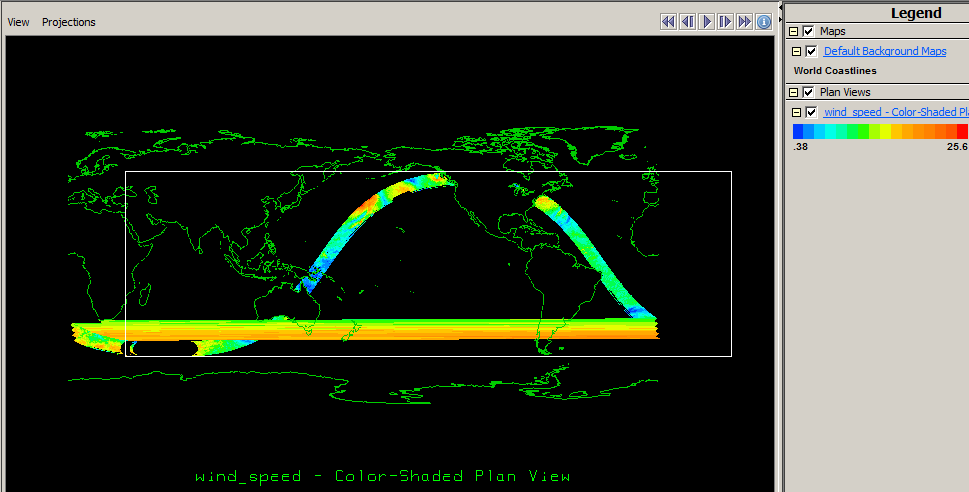
Task: Uncheck the Plan Views checkbox
Action: (808, 92)
